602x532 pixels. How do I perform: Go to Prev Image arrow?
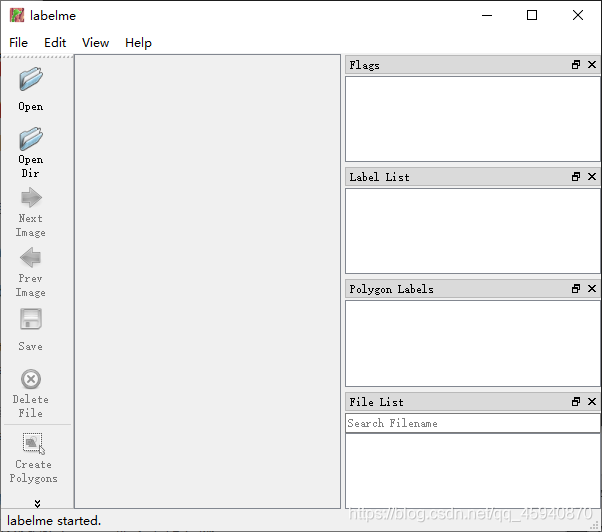(31, 258)
